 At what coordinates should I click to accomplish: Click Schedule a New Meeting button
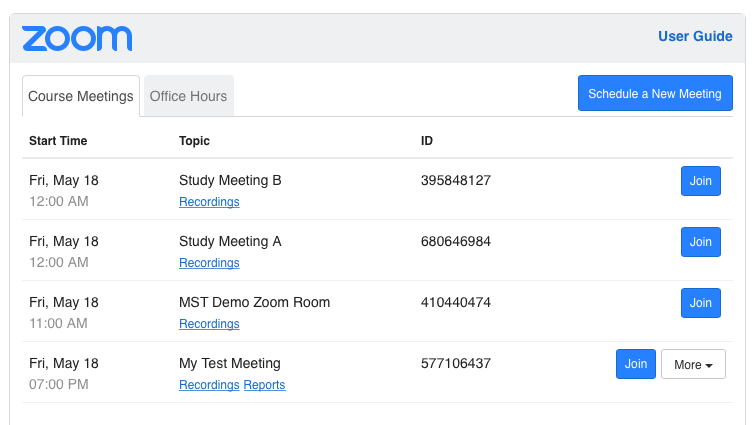click(654, 94)
